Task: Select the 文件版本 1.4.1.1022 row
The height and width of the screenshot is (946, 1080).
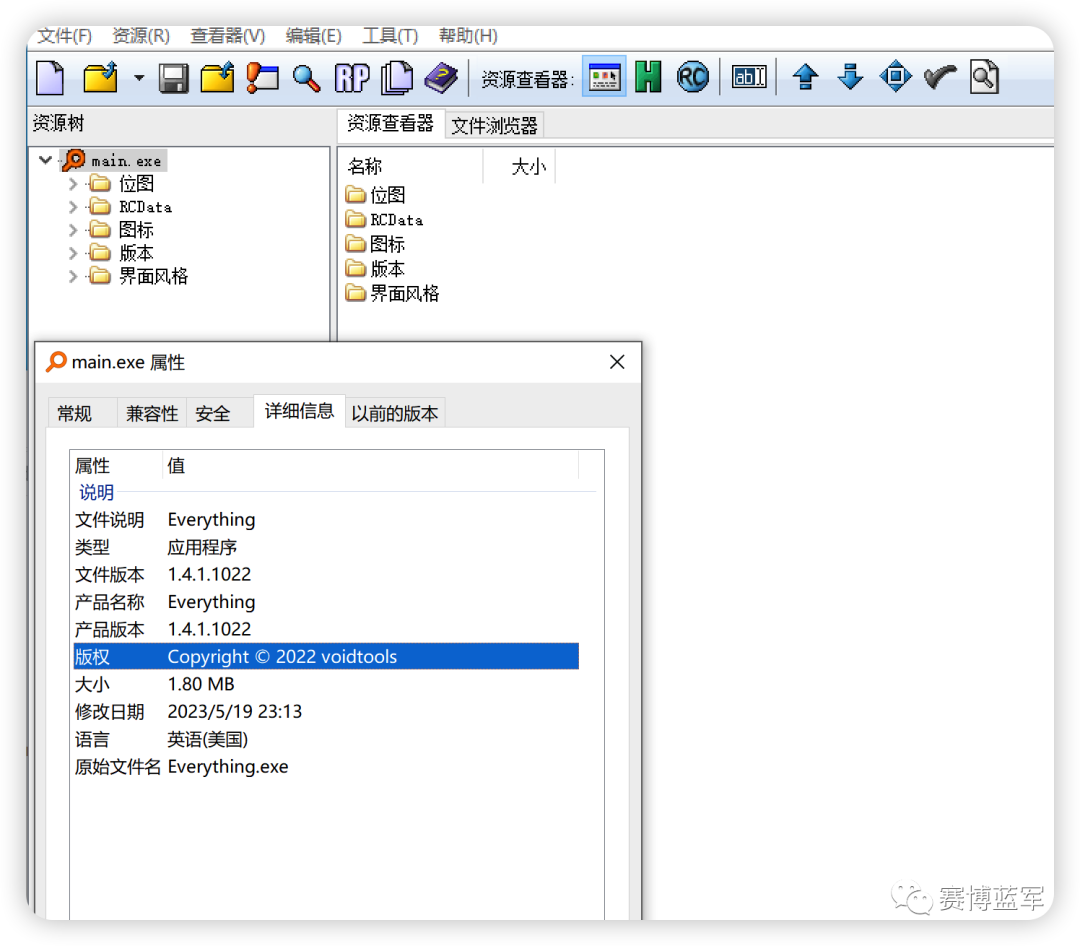Action: pos(326,575)
